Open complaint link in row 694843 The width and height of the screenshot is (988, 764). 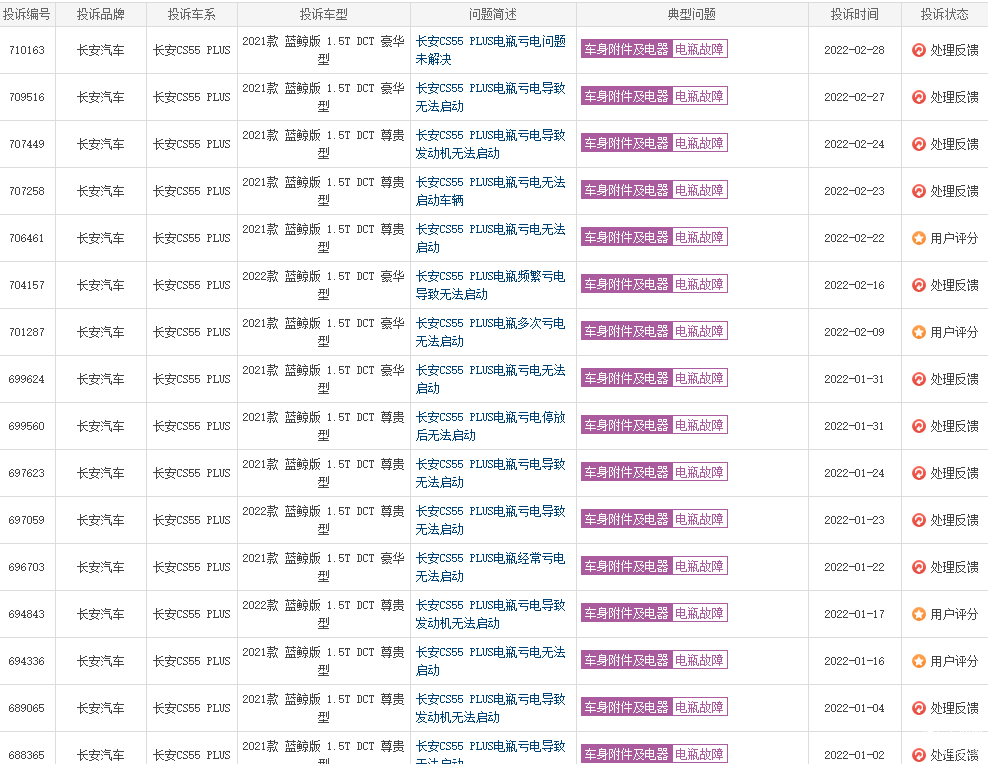(x=491, y=614)
